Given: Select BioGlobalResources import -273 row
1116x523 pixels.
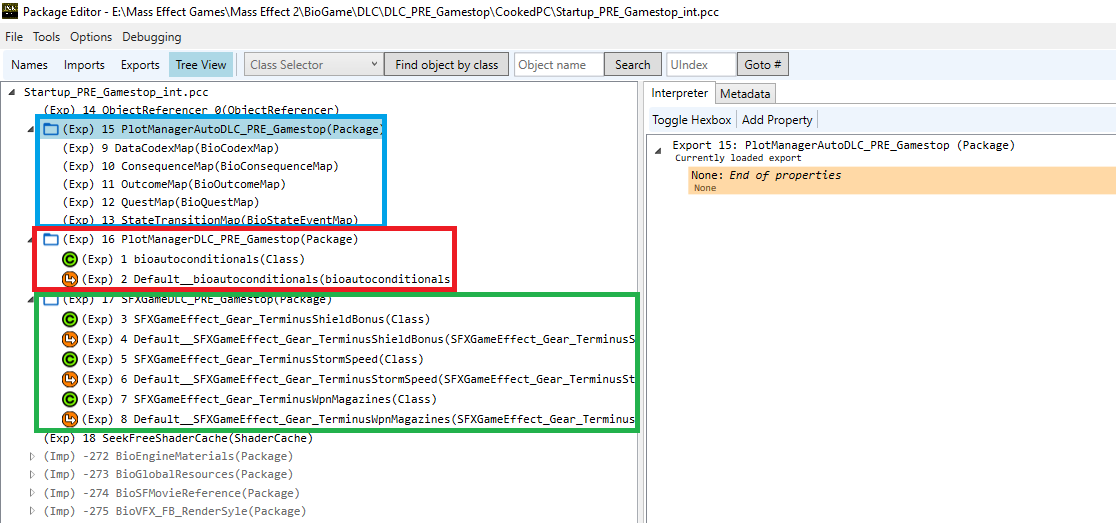Looking at the screenshot, I should coord(168,475).
